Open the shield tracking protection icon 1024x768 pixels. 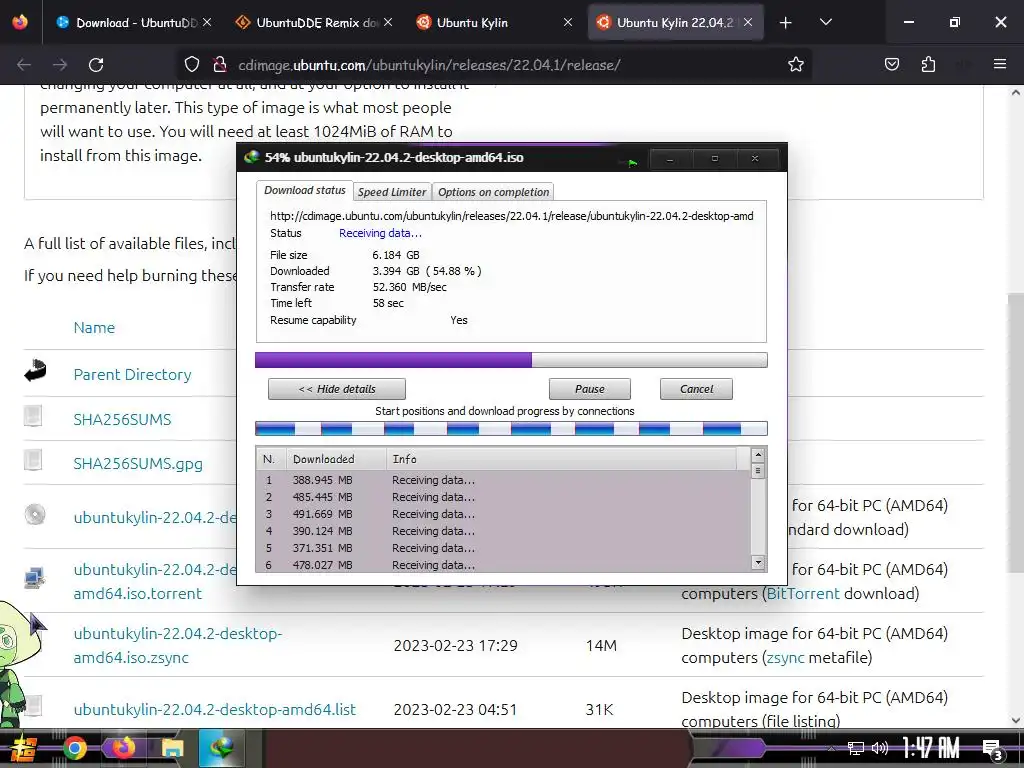click(191, 65)
